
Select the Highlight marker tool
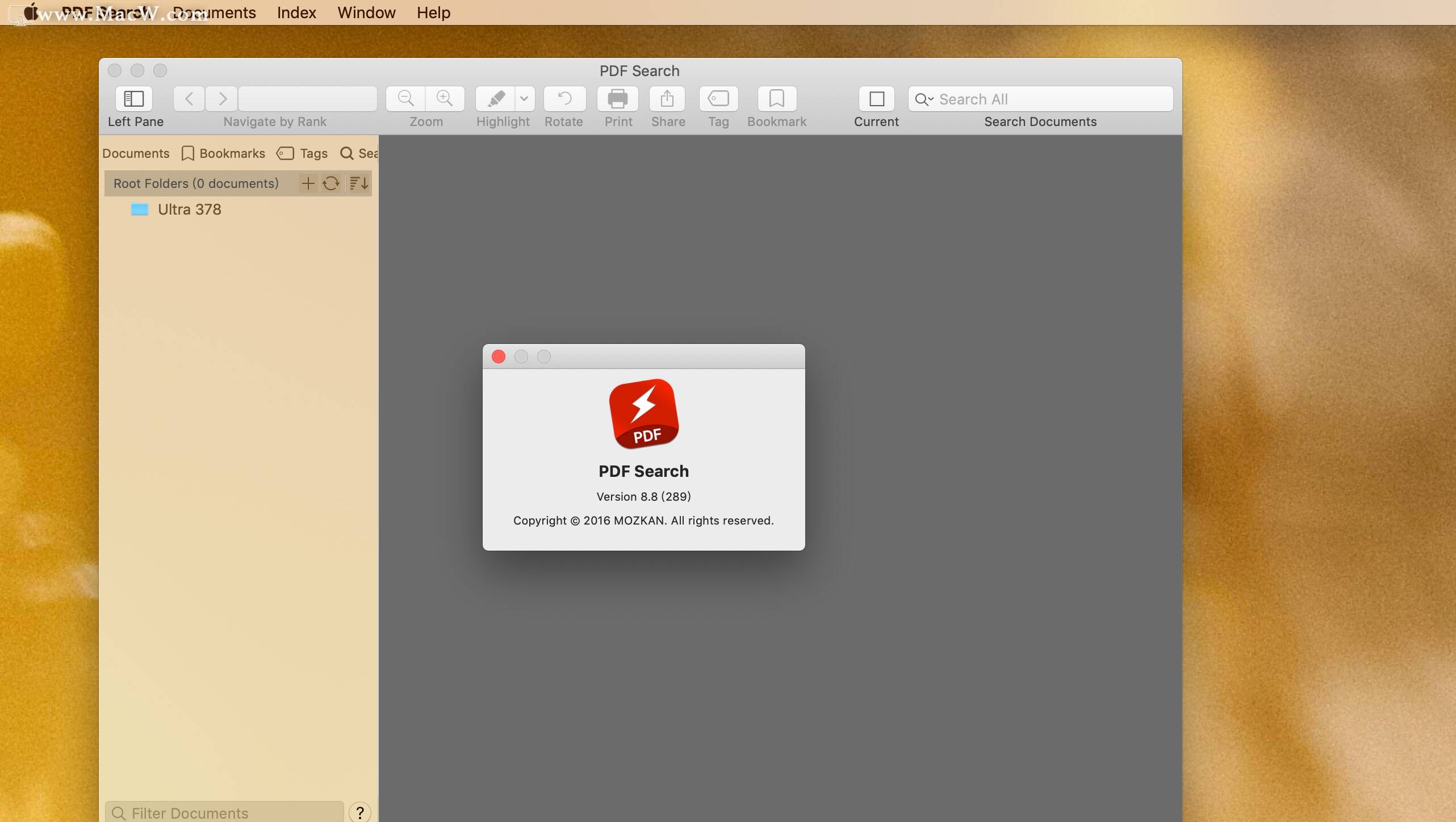click(x=495, y=99)
